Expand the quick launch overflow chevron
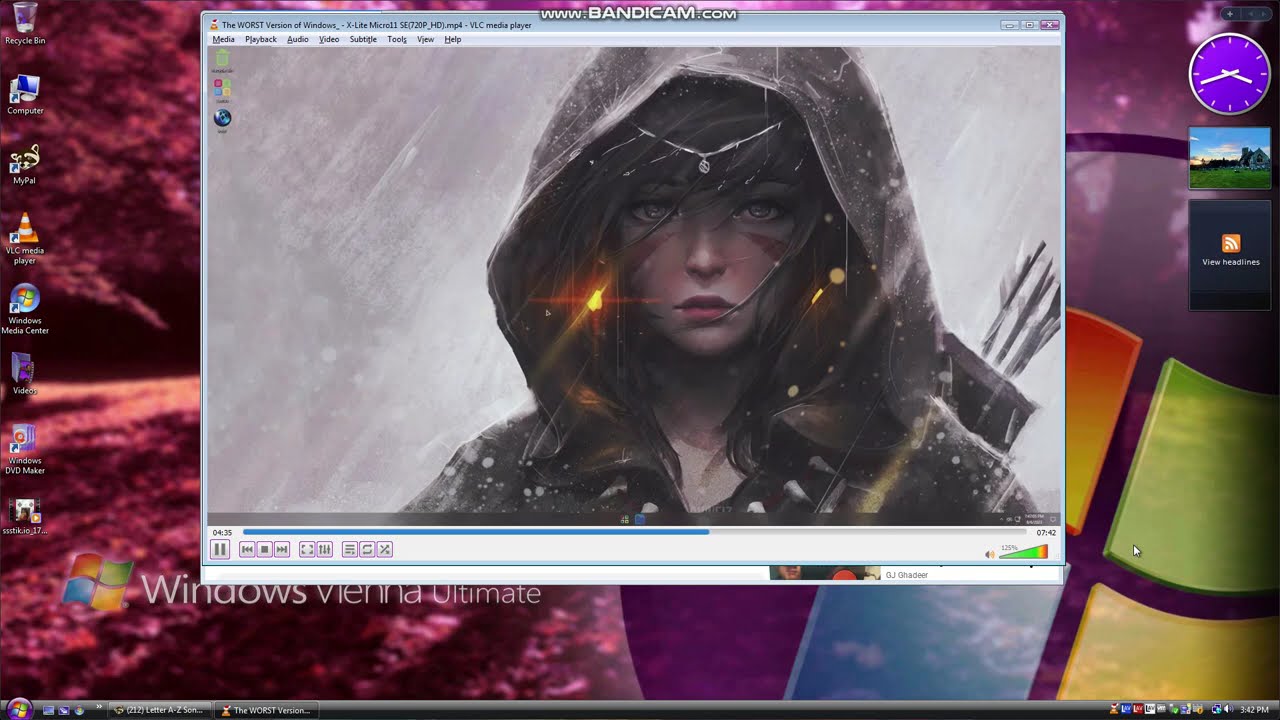Screen dimensions: 1280x720 coord(98,707)
